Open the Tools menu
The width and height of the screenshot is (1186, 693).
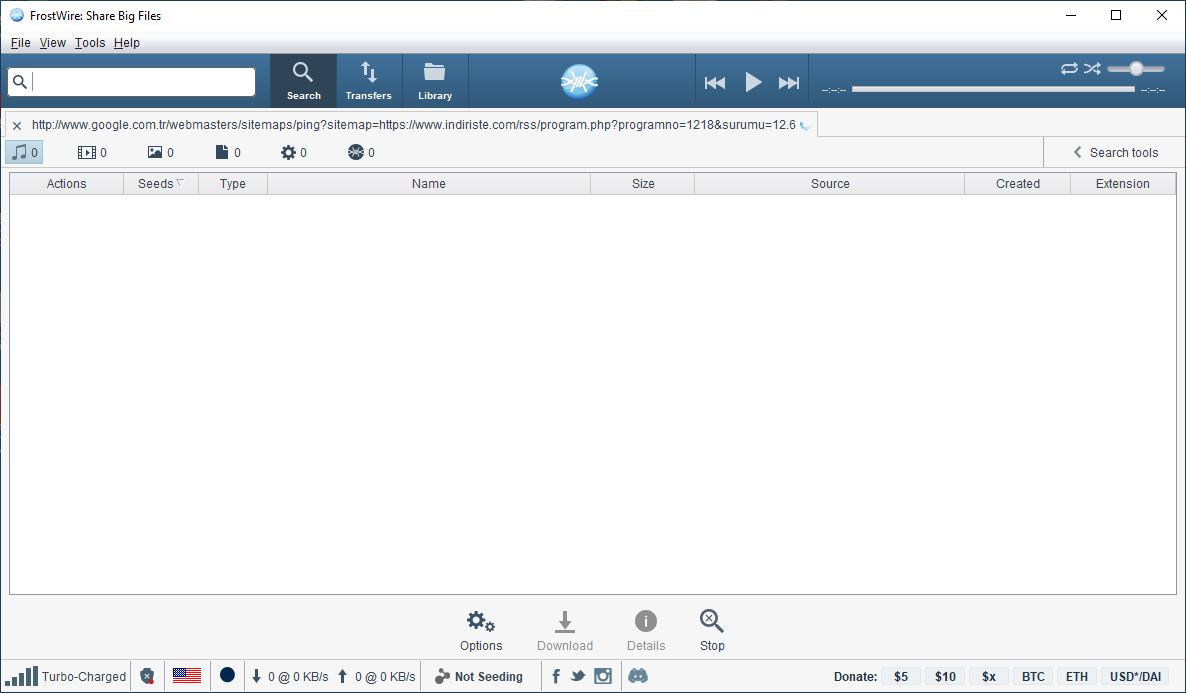[89, 43]
